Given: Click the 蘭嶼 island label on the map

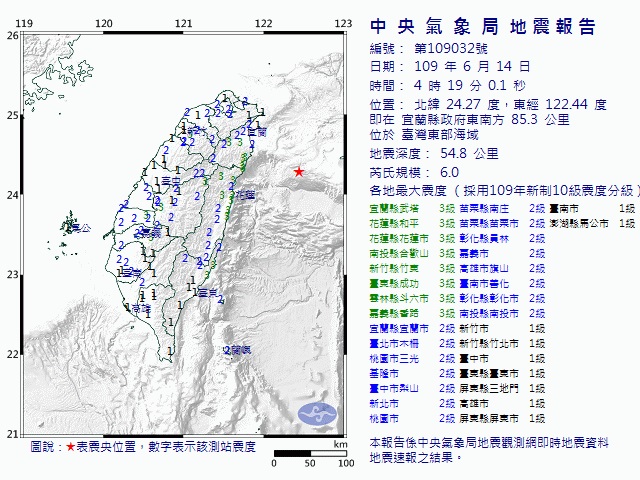Looking at the screenshot, I should pyautogui.click(x=241, y=350).
